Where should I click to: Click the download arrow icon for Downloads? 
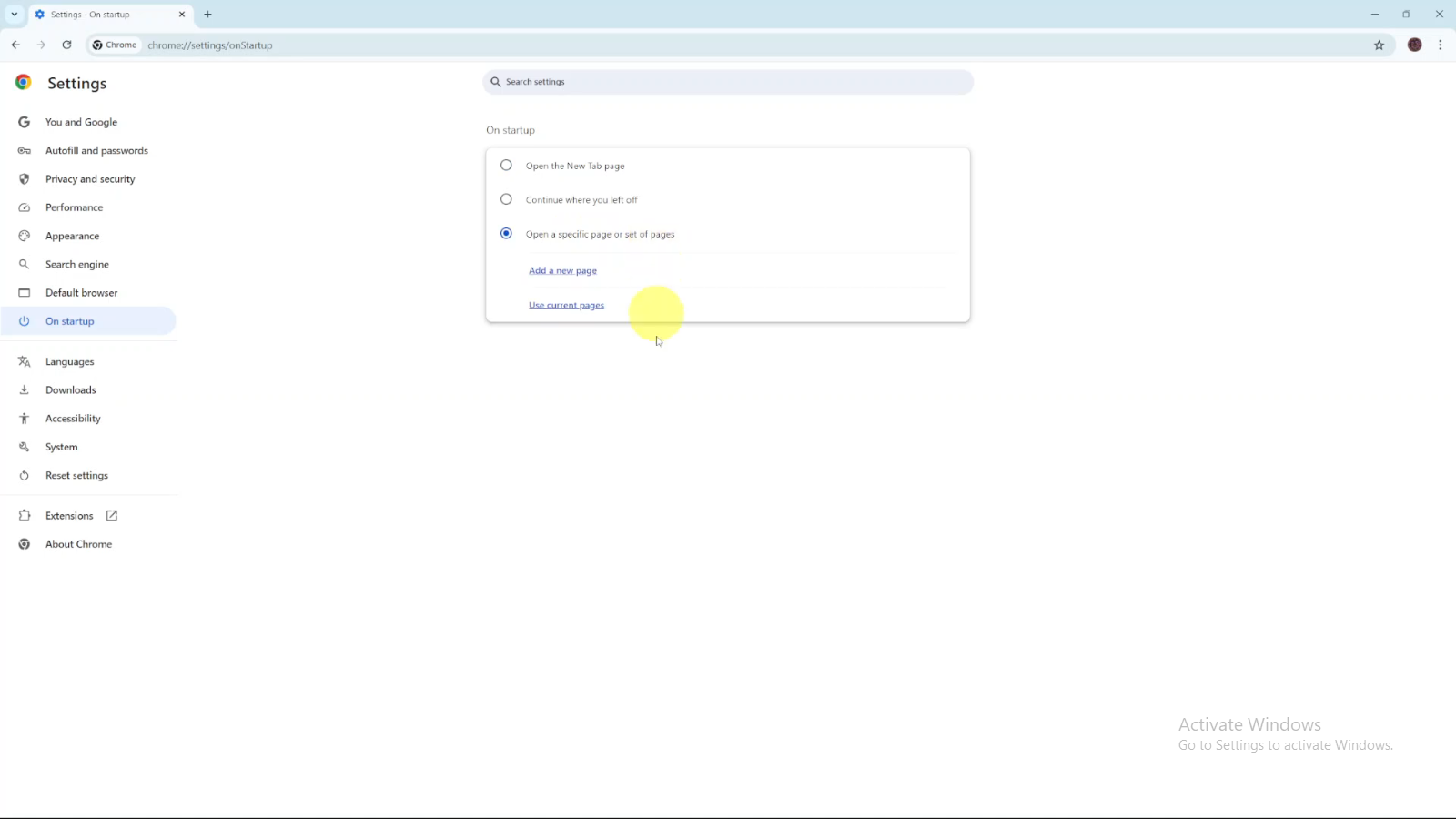(x=25, y=389)
